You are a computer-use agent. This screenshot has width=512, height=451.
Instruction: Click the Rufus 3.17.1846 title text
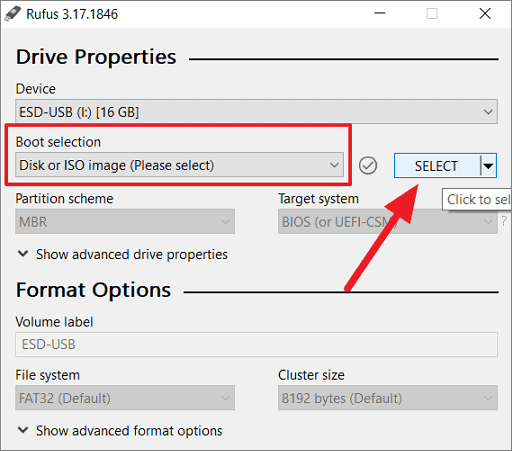click(x=72, y=14)
